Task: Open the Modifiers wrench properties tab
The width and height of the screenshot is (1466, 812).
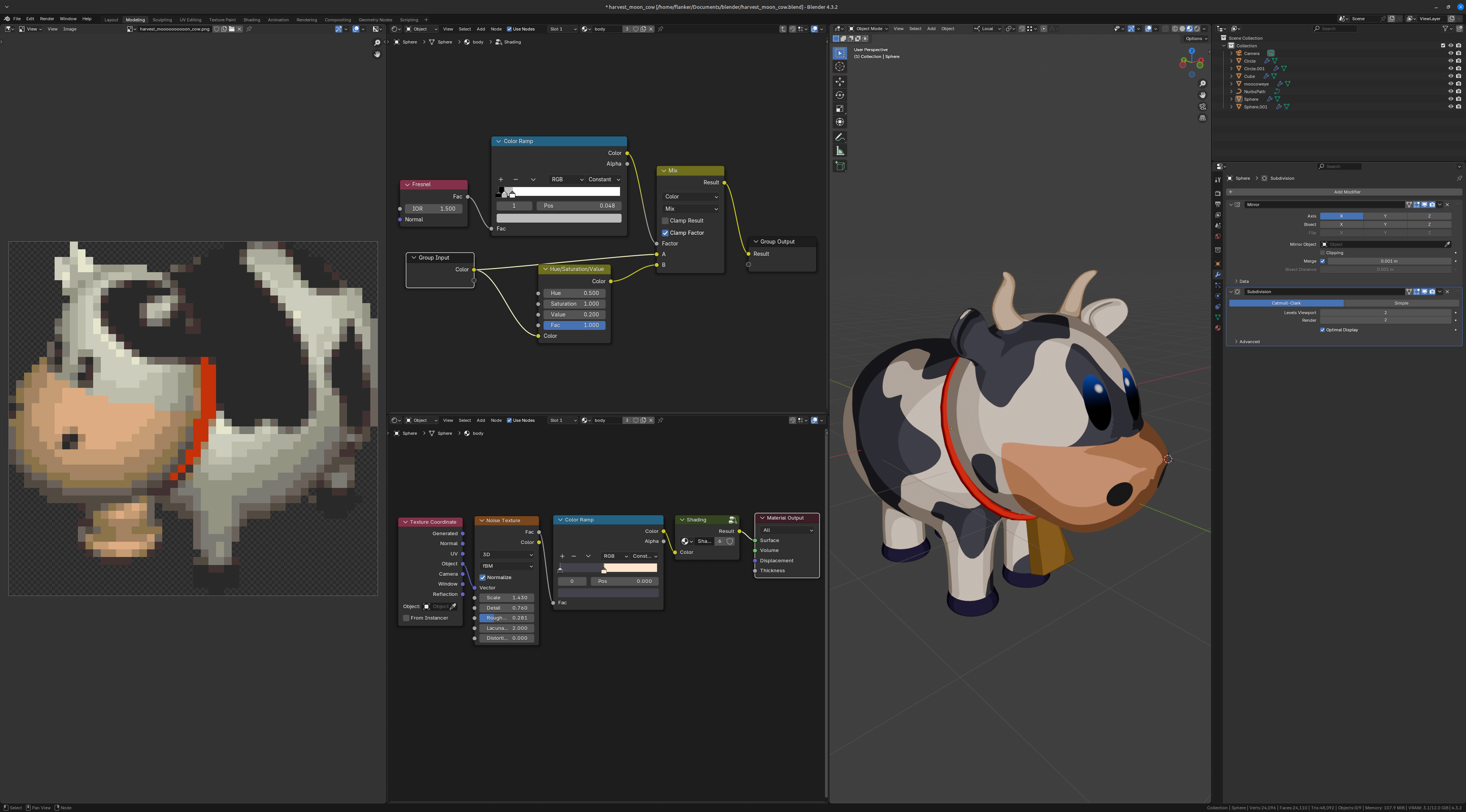Action: pos(1218,275)
